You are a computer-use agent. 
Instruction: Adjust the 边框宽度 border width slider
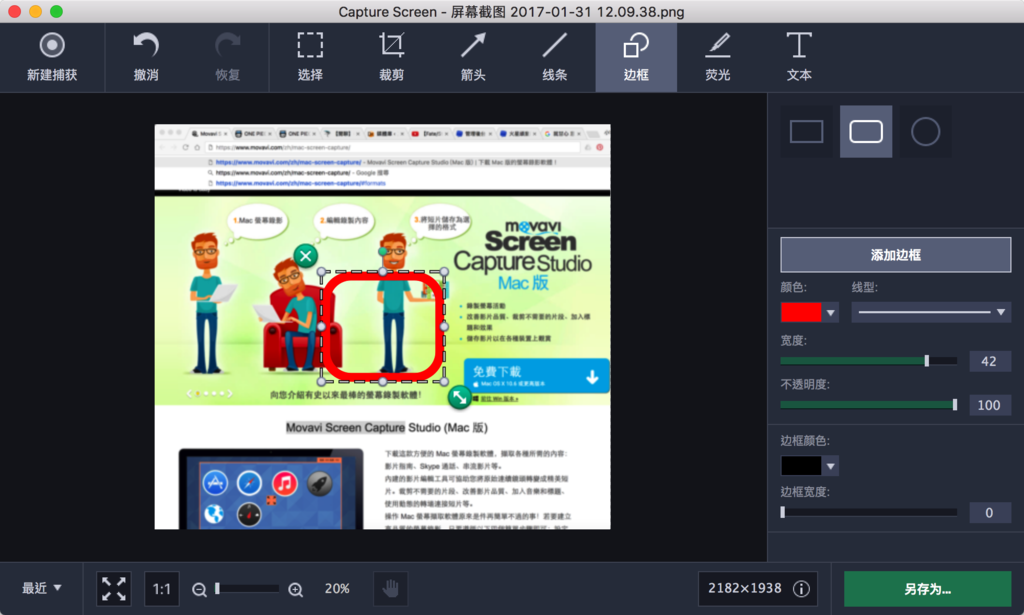coord(869,512)
